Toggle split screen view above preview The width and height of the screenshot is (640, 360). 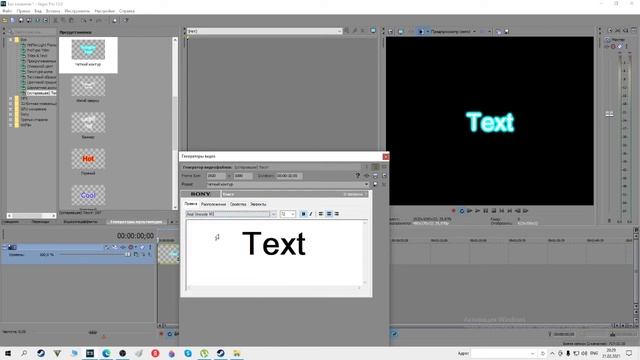click(x=421, y=31)
